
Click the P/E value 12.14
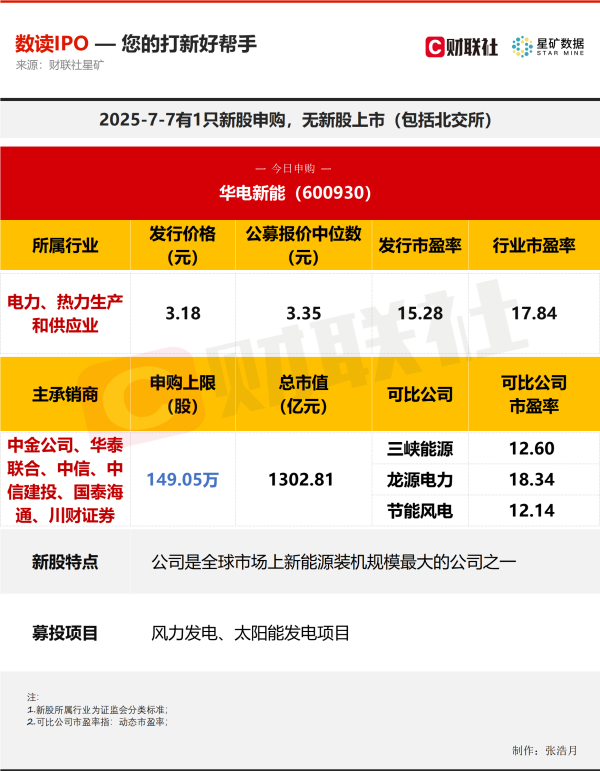(532, 511)
